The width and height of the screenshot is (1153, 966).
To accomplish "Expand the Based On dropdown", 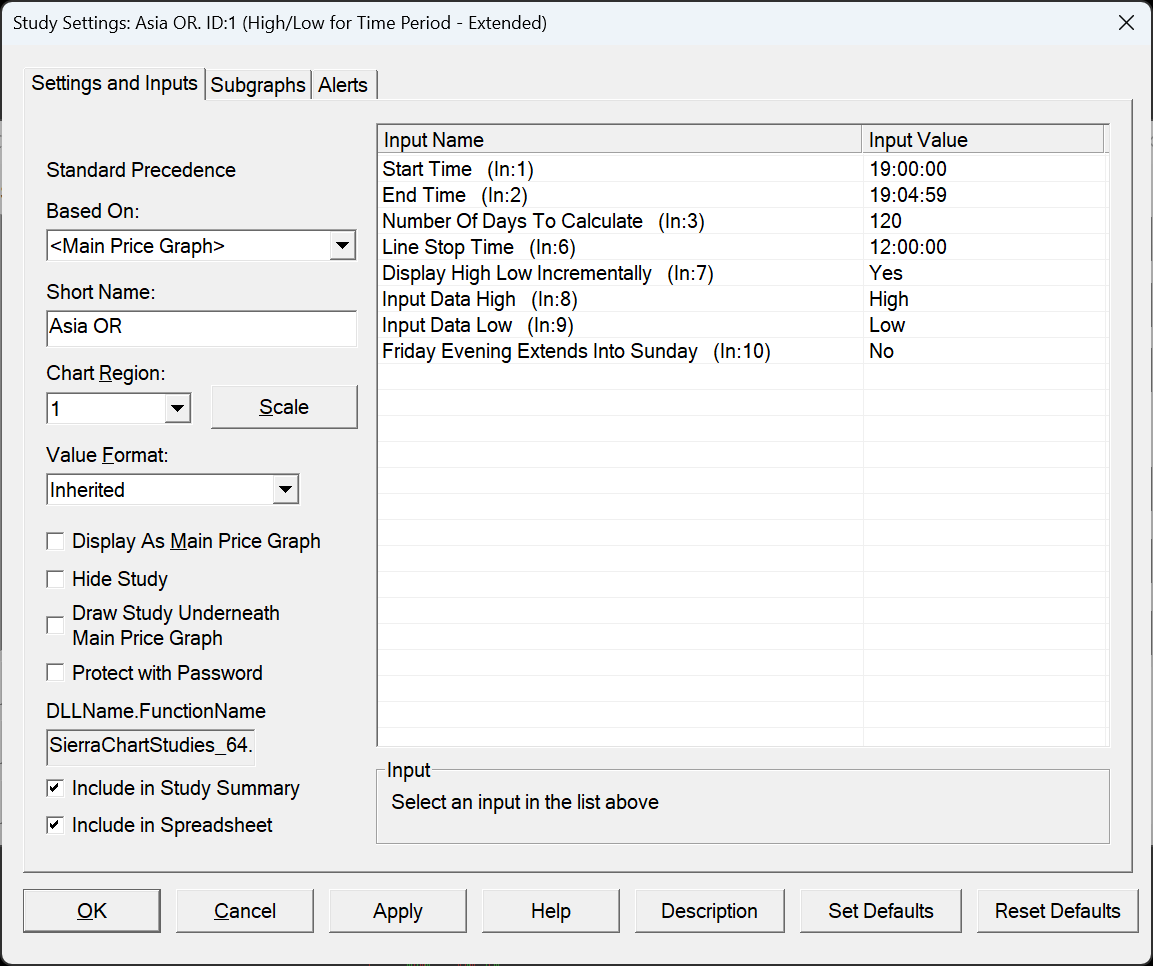I will point(342,245).
